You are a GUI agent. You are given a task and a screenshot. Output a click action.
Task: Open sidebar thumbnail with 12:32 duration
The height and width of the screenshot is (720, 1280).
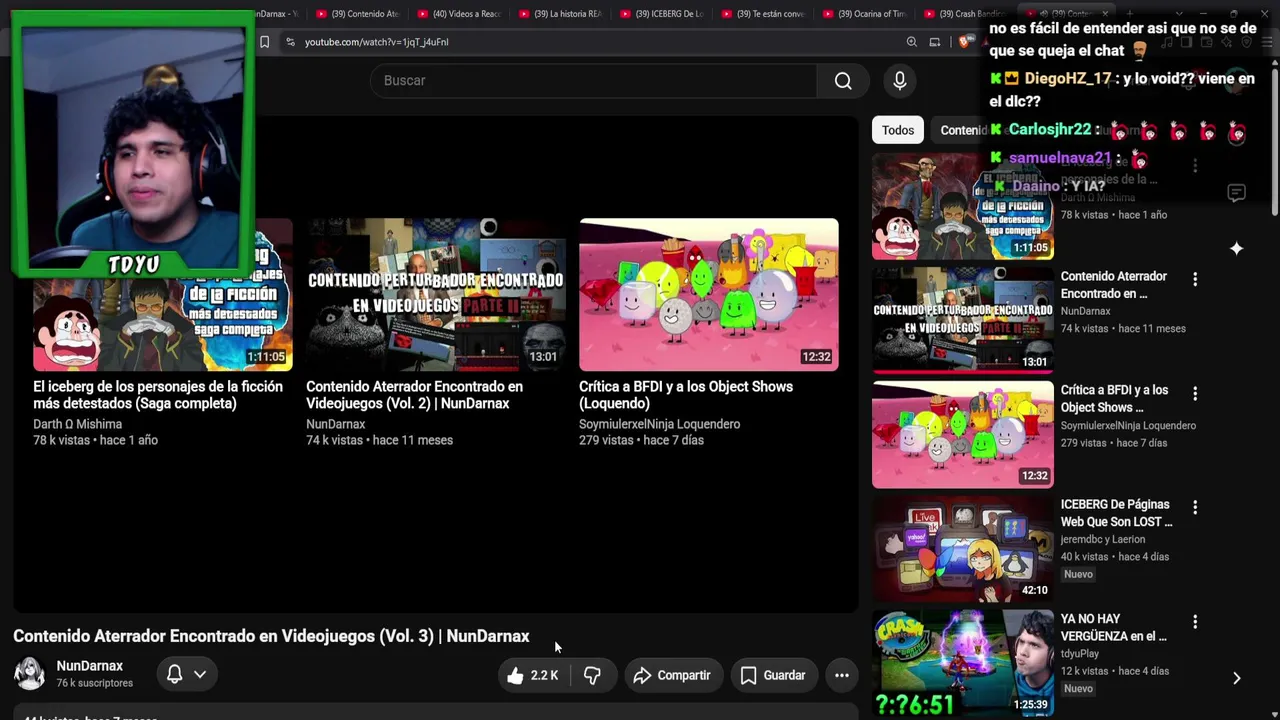pyautogui.click(x=962, y=435)
